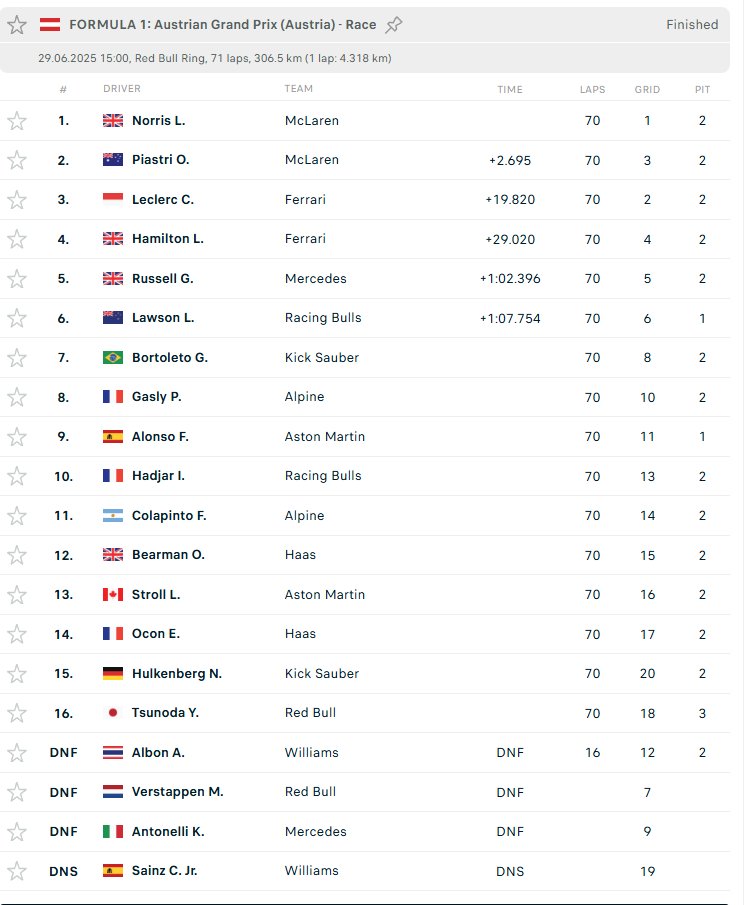Click the TIME column header
Image resolution: width=744 pixels, height=905 pixels.
(x=510, y=89)
